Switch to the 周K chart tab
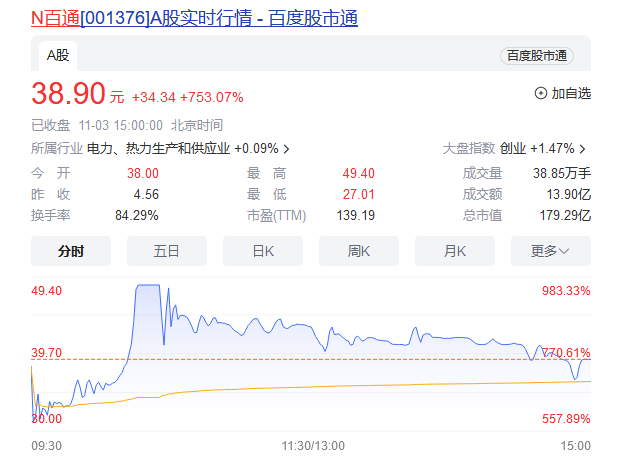The image size is (618, 457). 359,251
